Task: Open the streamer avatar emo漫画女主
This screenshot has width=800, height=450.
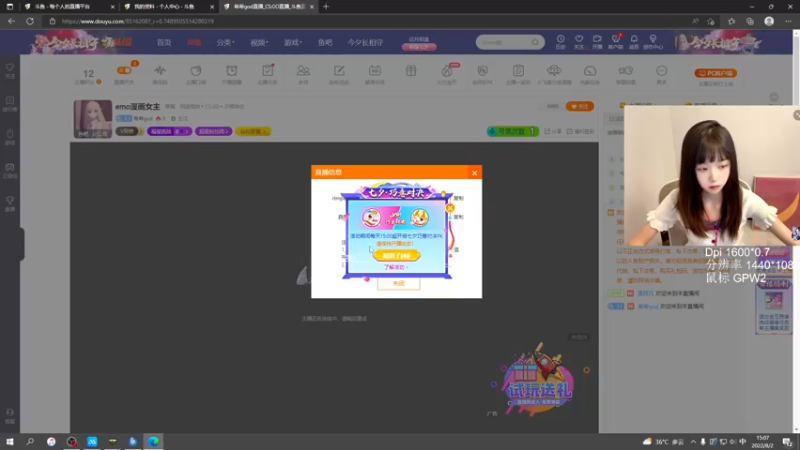Action: 93,118
